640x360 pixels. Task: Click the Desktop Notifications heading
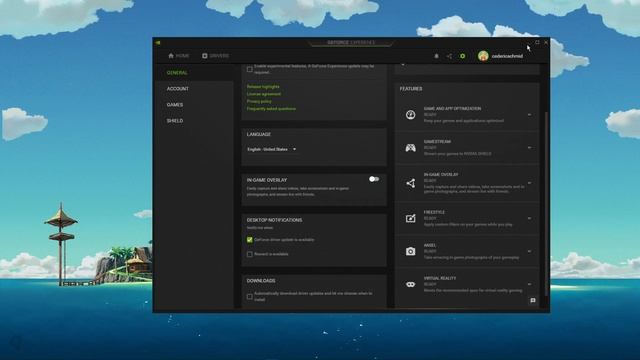point(274,220)
